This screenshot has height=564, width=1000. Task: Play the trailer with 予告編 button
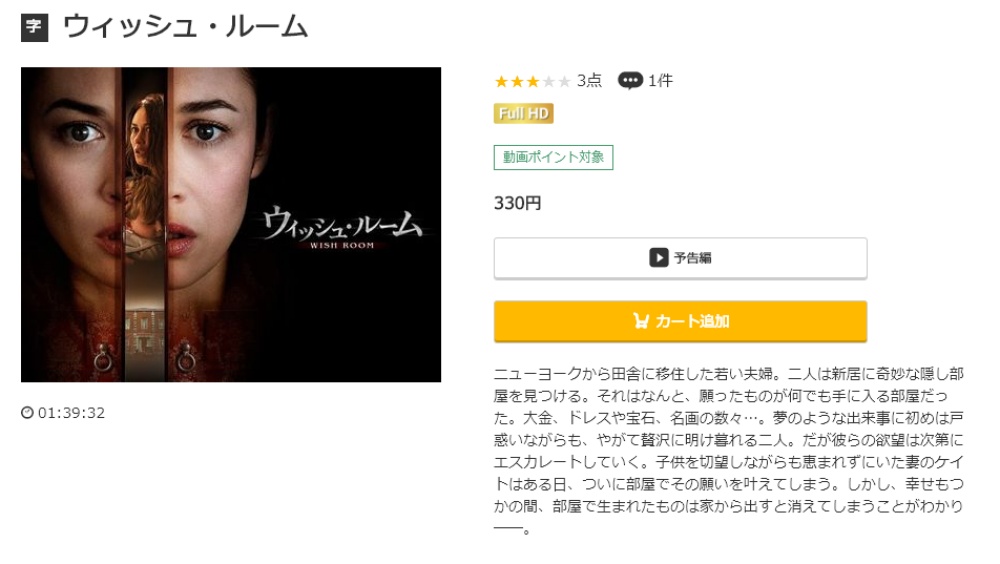click(680, 258)
